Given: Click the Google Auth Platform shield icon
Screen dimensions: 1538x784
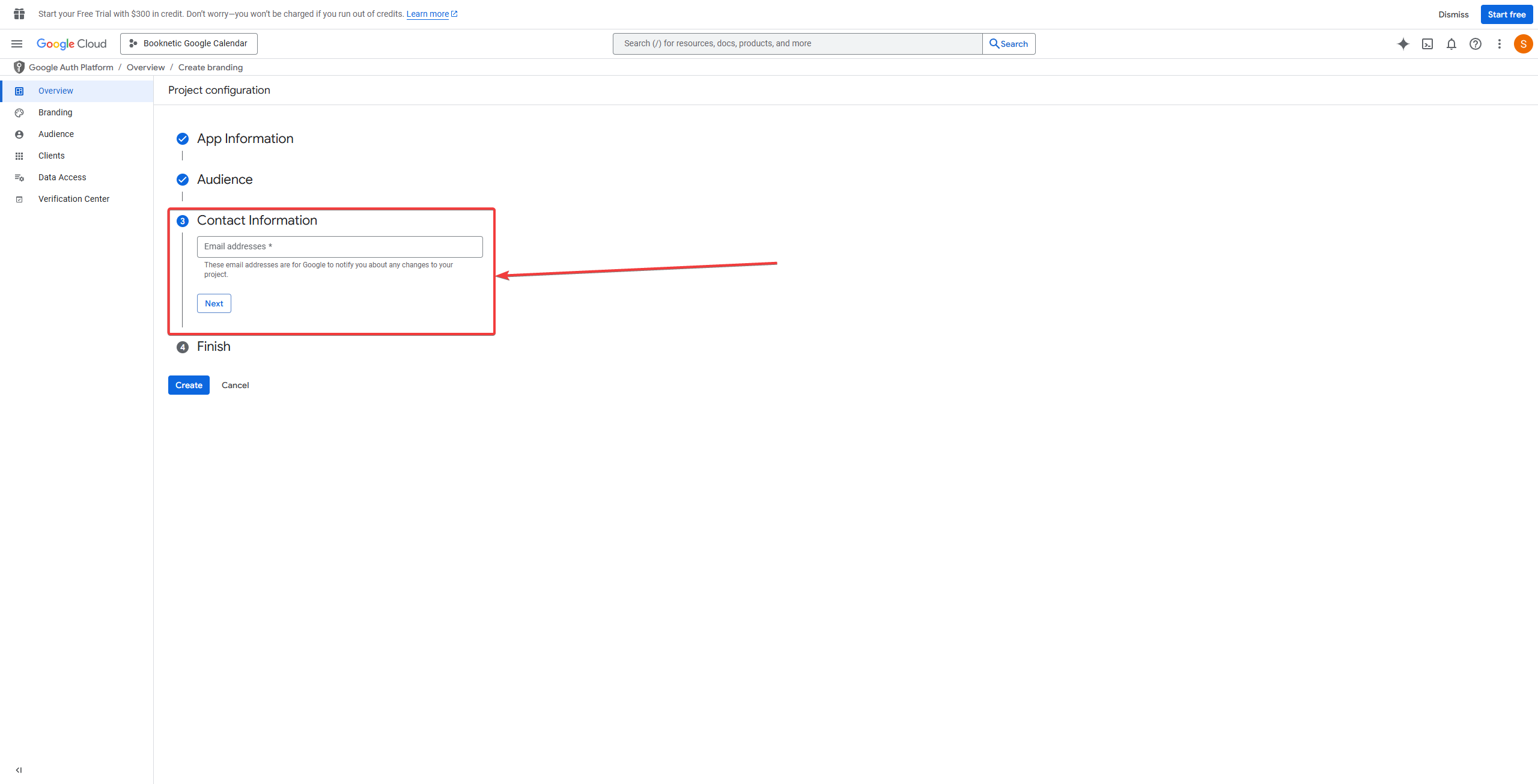Looking at the screenshot, I should pyautogui.click(x=19, y=67).
